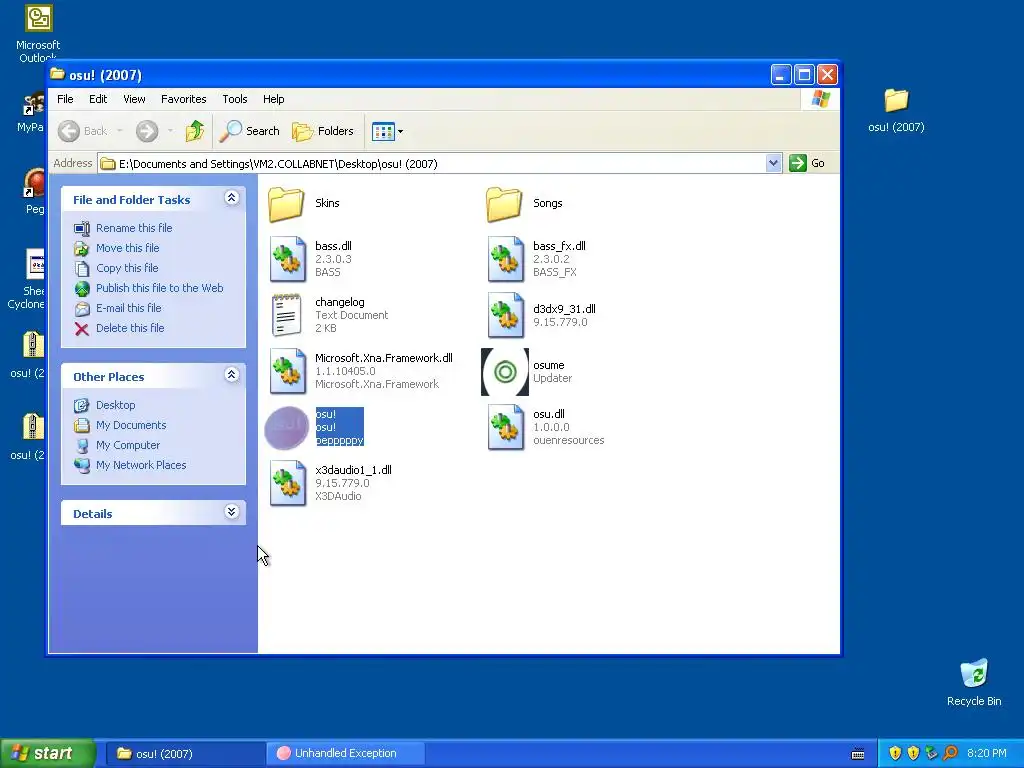This screenshot has height=768, width=1024.
Task: Click the Skins folder name label
Action: 327,203
